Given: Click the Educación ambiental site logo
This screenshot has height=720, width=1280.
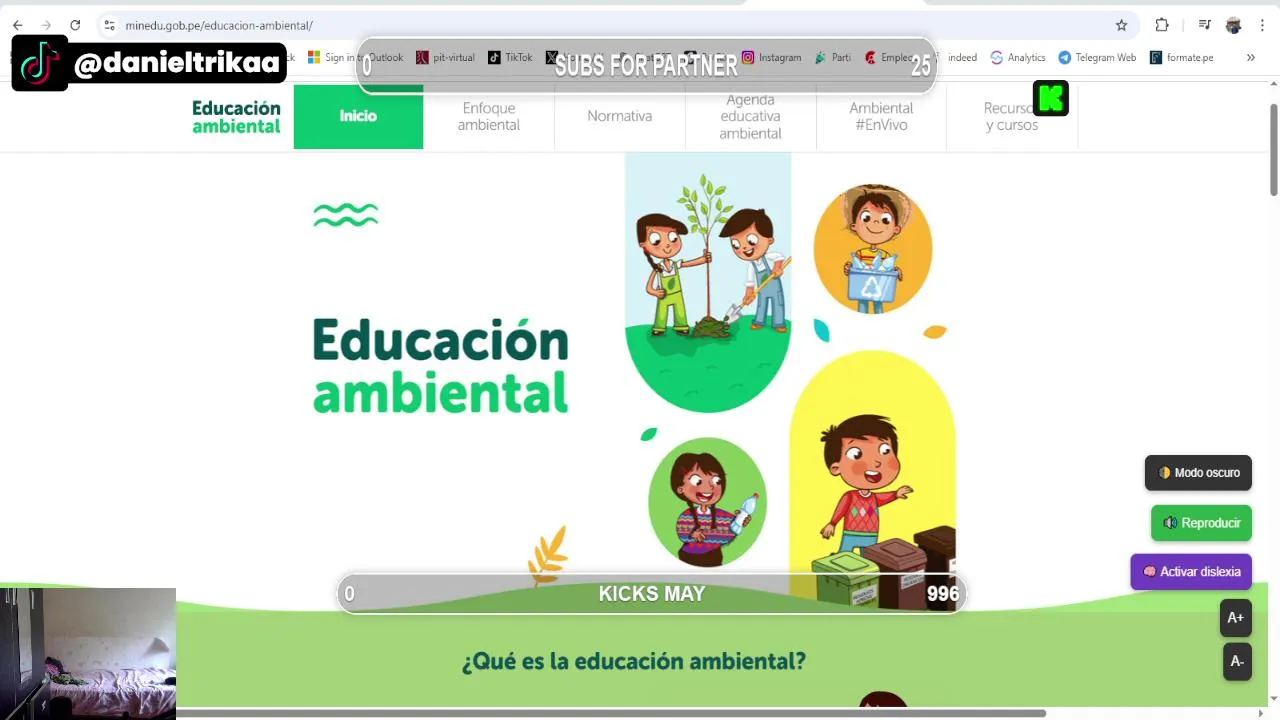Looking at the screenshot, I should 236,117.
